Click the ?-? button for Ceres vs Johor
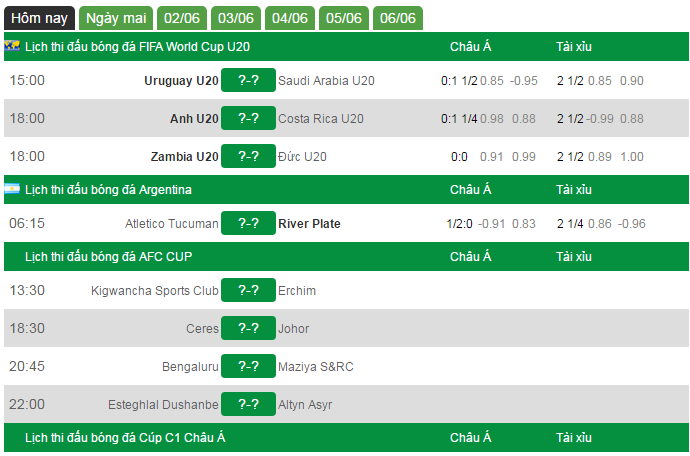Image resolution: width=690 pixels, height=456 pixels. pyautogui.click(x=248, y=328)
